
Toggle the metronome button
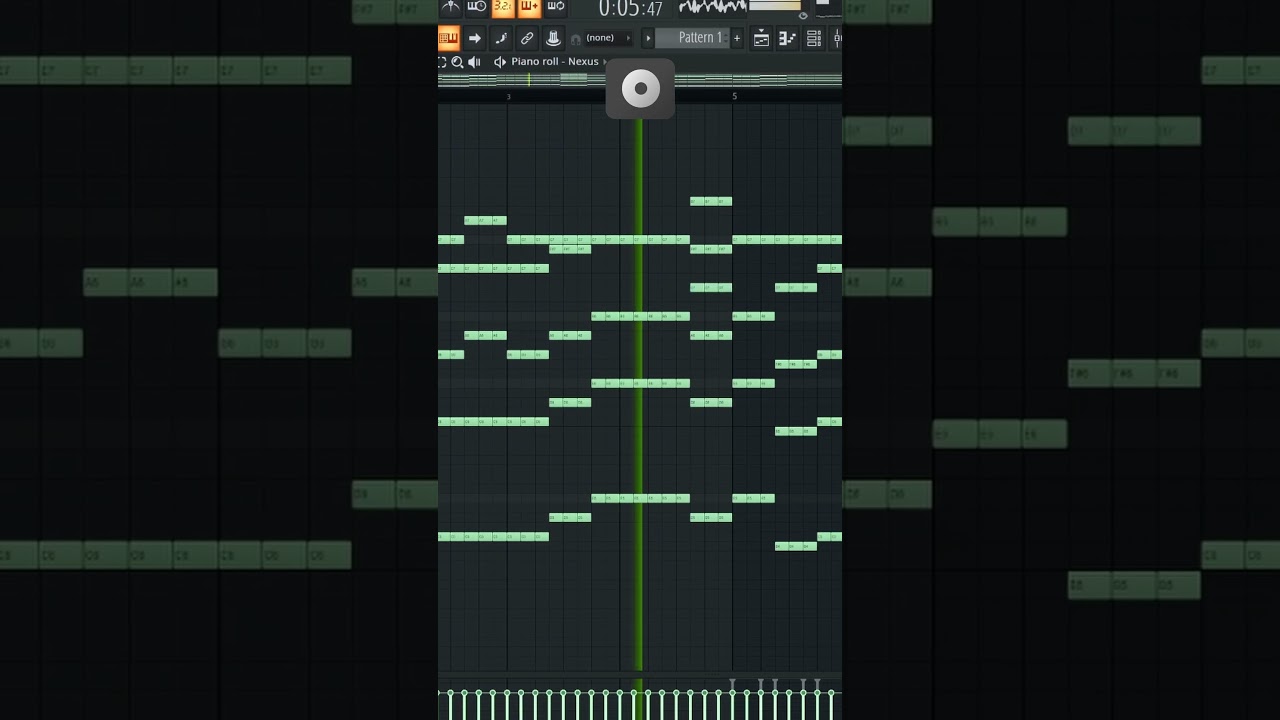coord(451,7)
